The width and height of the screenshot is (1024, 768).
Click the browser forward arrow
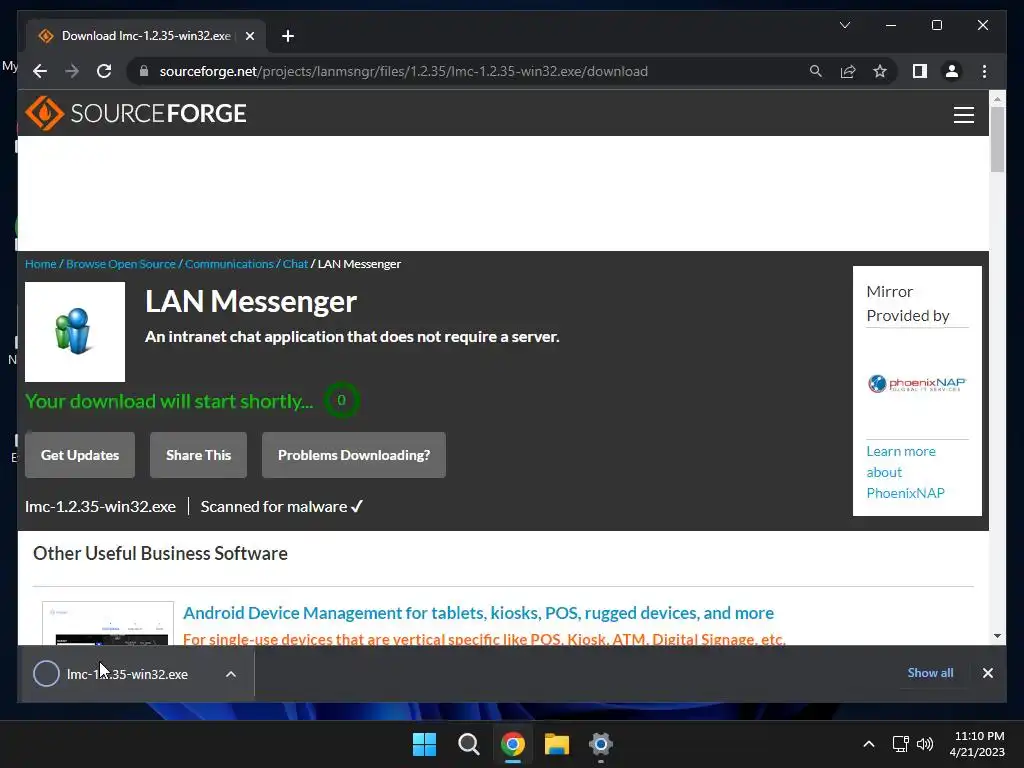72,71
